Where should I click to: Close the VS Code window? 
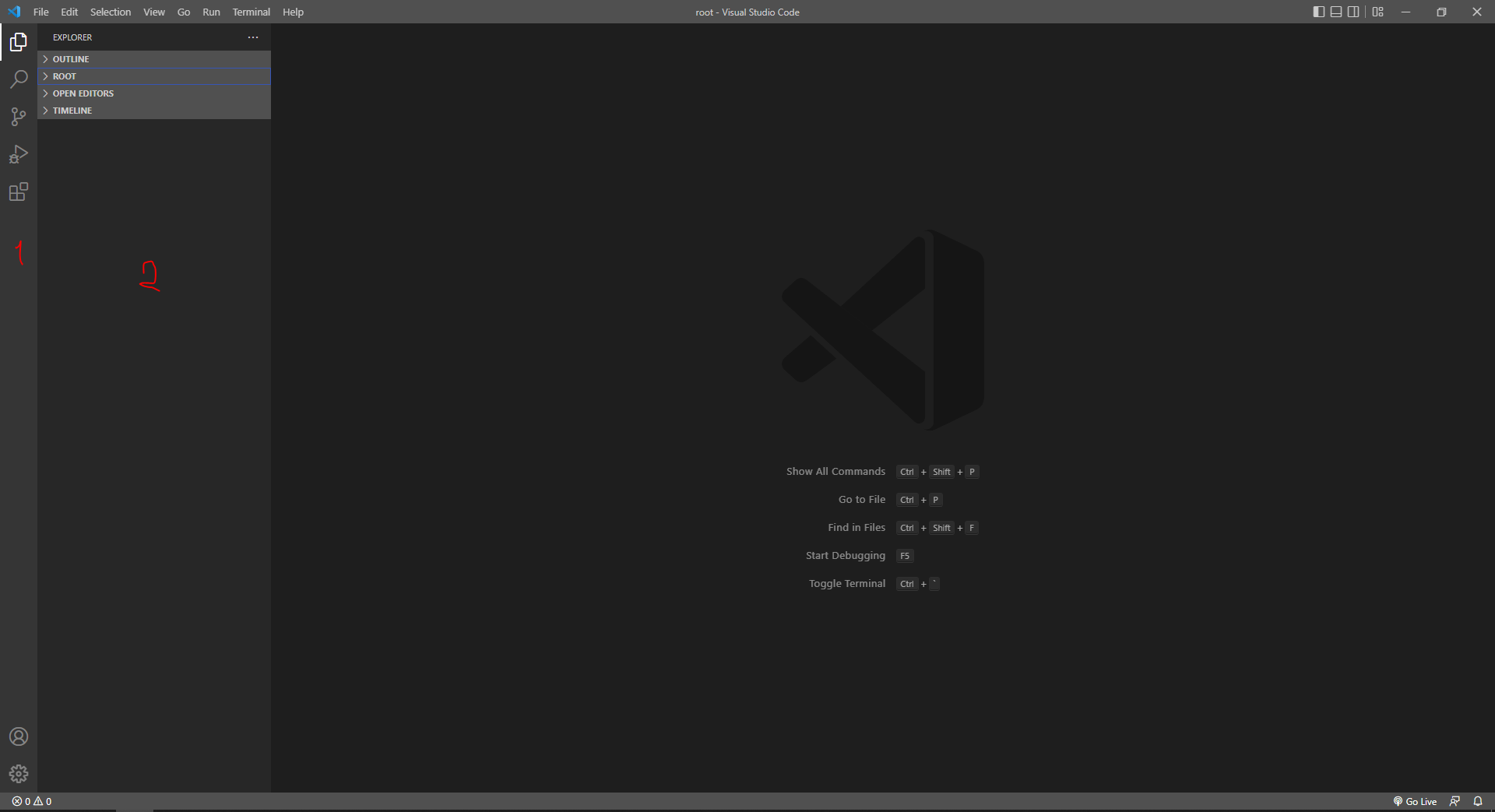click(x=1477, y=12)
